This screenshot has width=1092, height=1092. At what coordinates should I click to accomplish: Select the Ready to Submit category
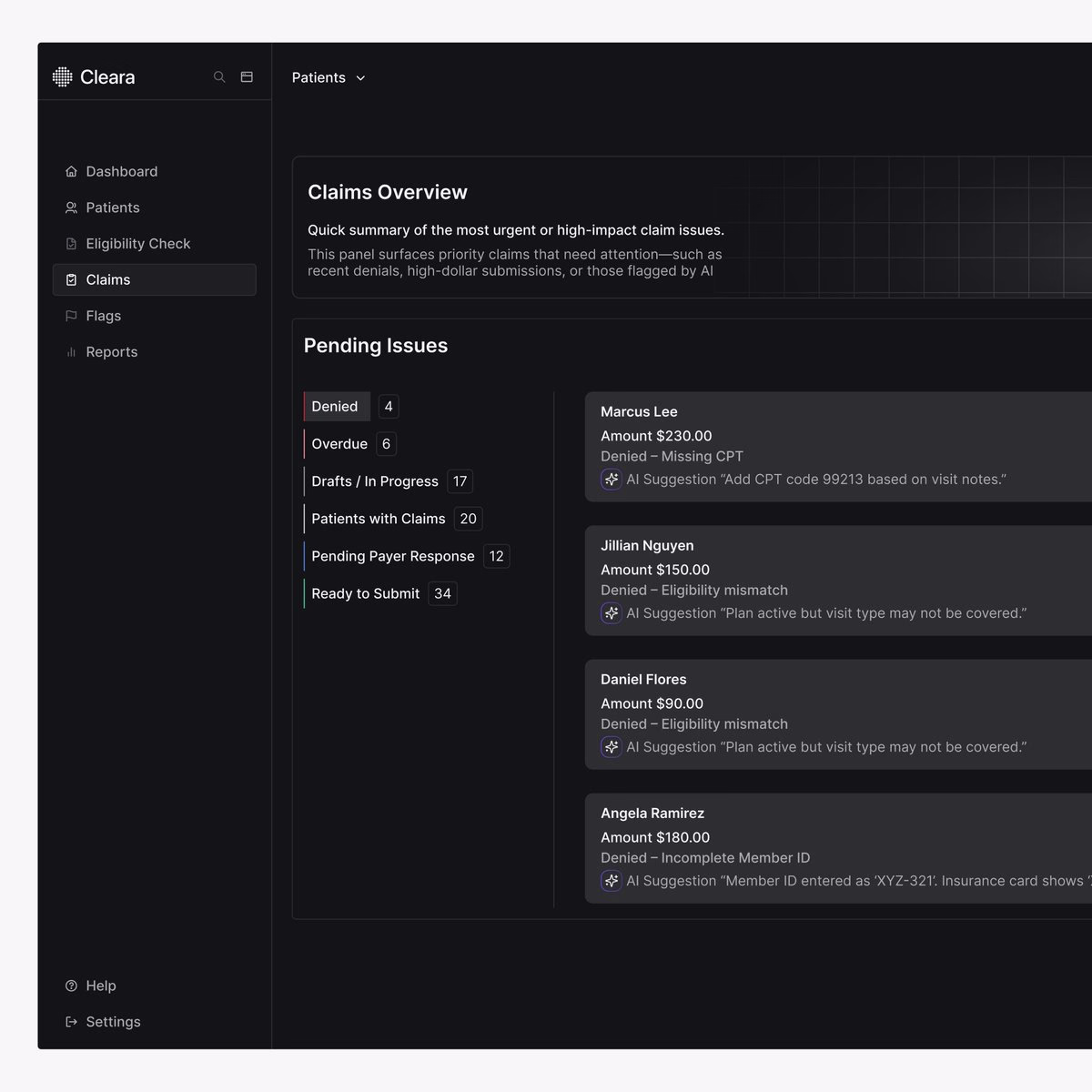tap(366, 593)
